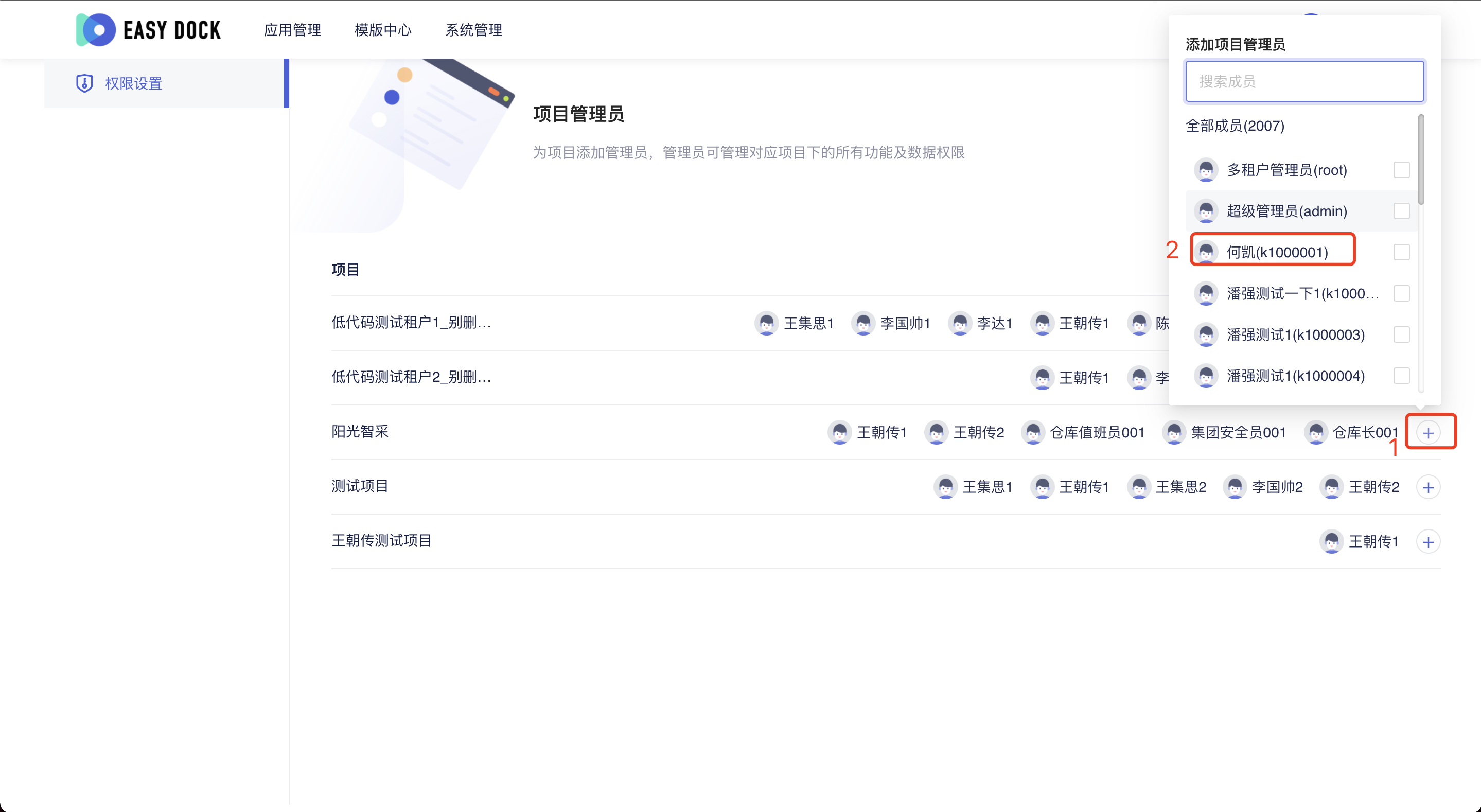Click the member list scrollbar
The image size is (1481, 812).
click(1421, 160)
